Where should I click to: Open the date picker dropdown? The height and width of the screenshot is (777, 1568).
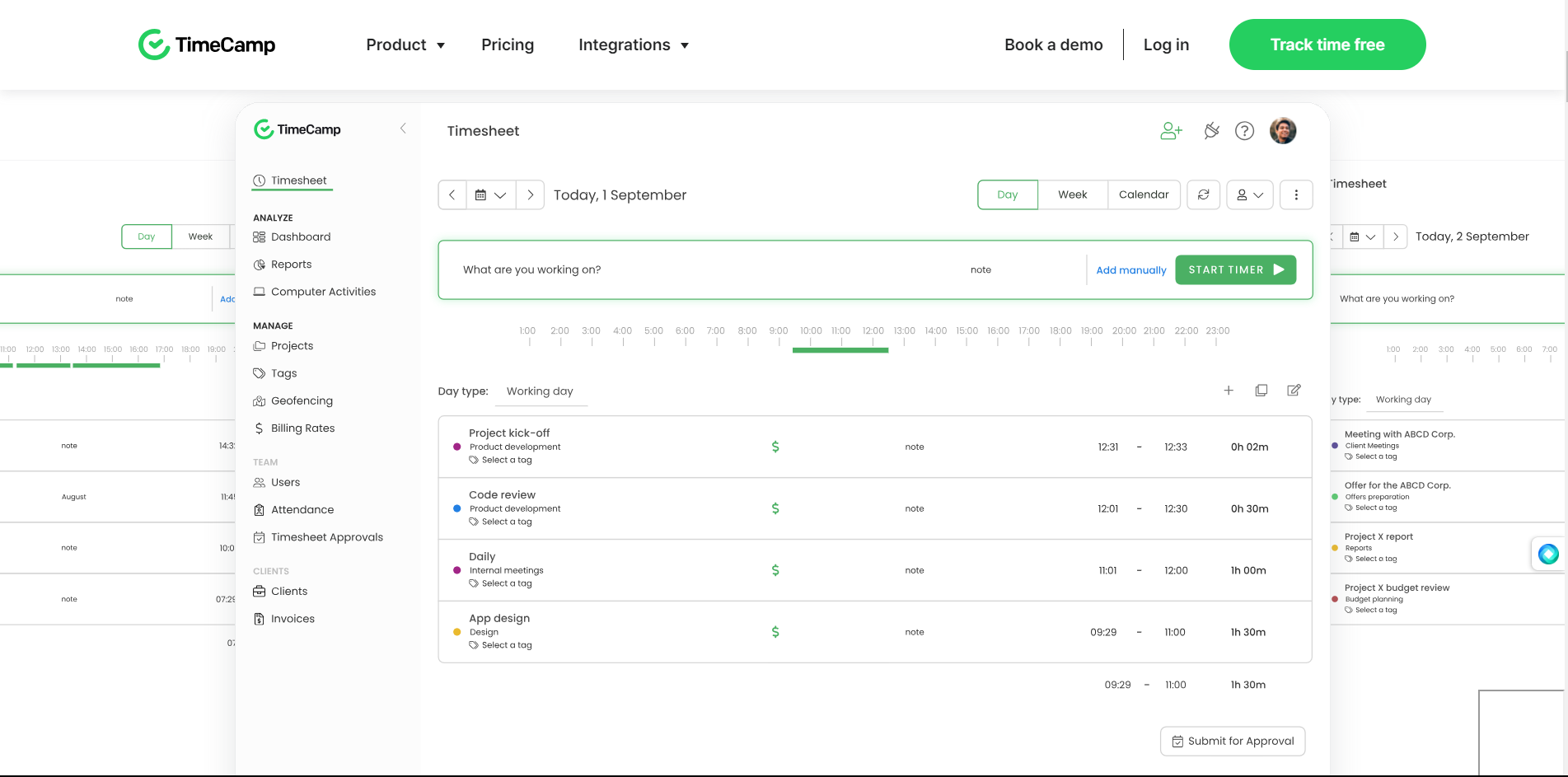[491, 194]
